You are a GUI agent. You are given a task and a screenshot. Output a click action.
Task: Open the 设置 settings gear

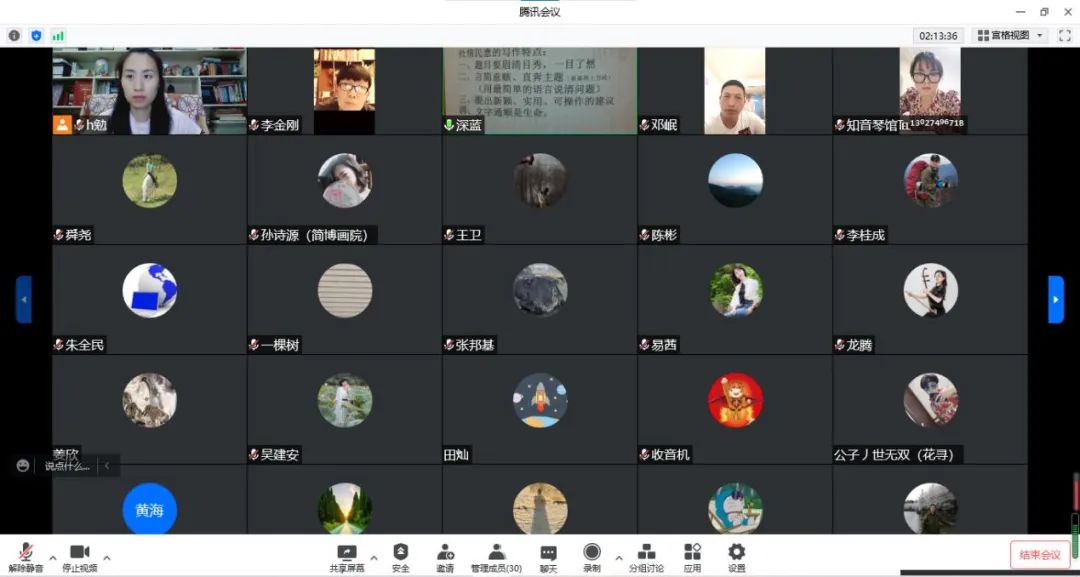click(x=736, y=558)
